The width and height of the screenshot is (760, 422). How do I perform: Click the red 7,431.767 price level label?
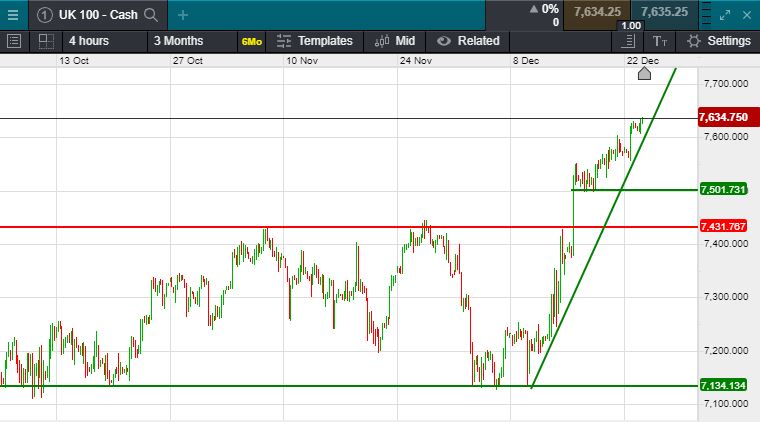pos(724,227)
